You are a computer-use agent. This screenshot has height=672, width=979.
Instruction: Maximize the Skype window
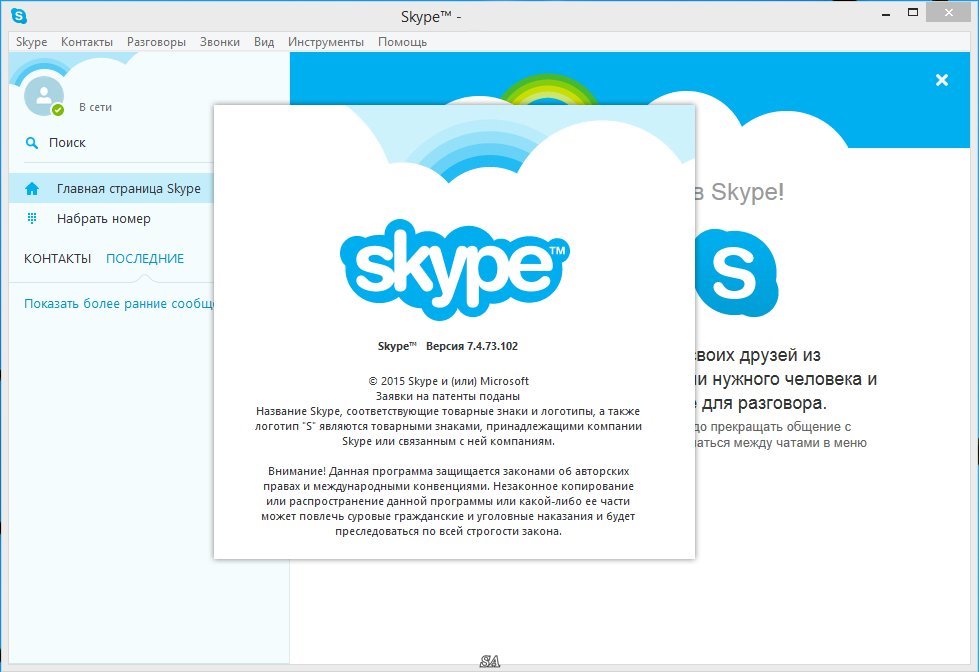913,12
